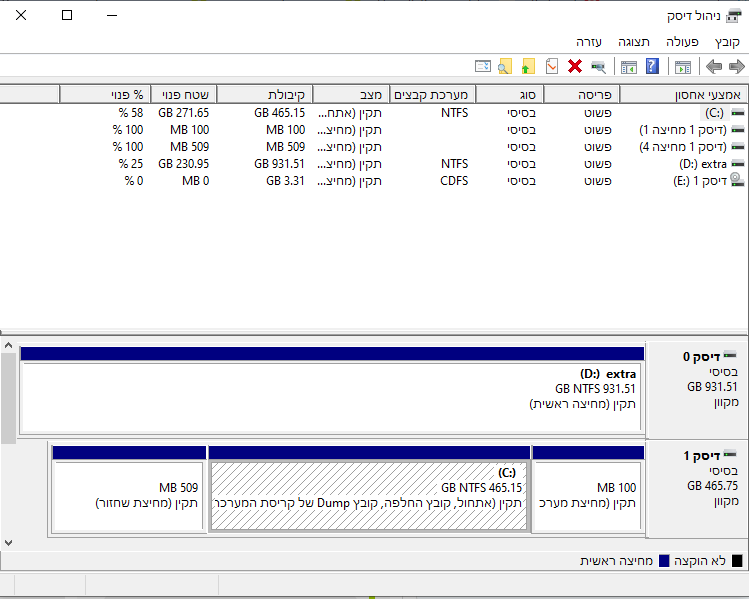Click the drive icon of (D:) extra row
749x599 pixels.
click(738, 163)
